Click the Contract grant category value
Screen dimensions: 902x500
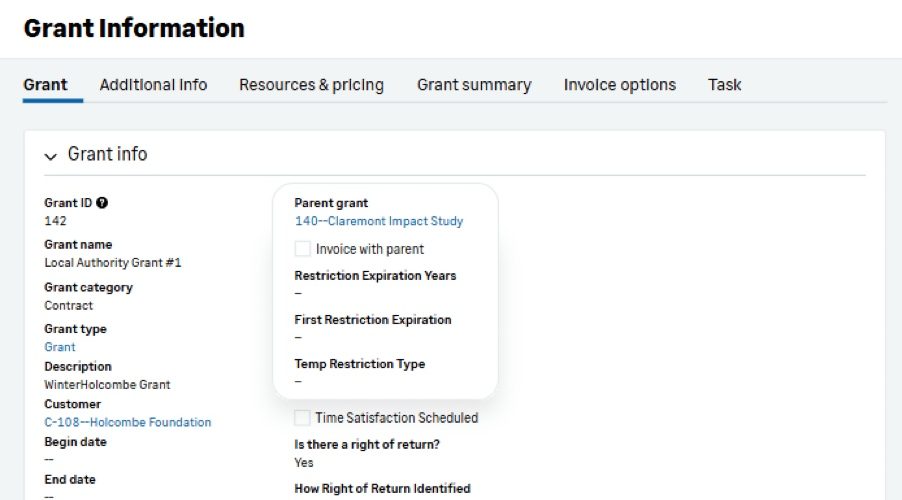coord(68,306)
